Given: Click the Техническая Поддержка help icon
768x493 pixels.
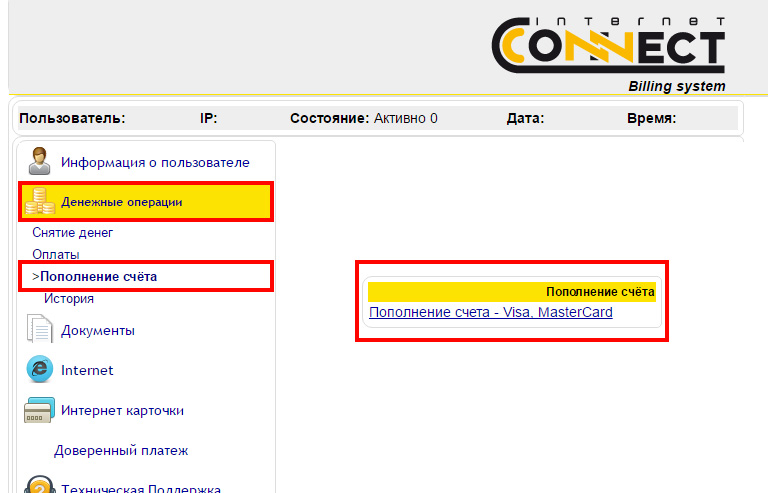Looking at the screenshot, I should (x=40, y=485).
